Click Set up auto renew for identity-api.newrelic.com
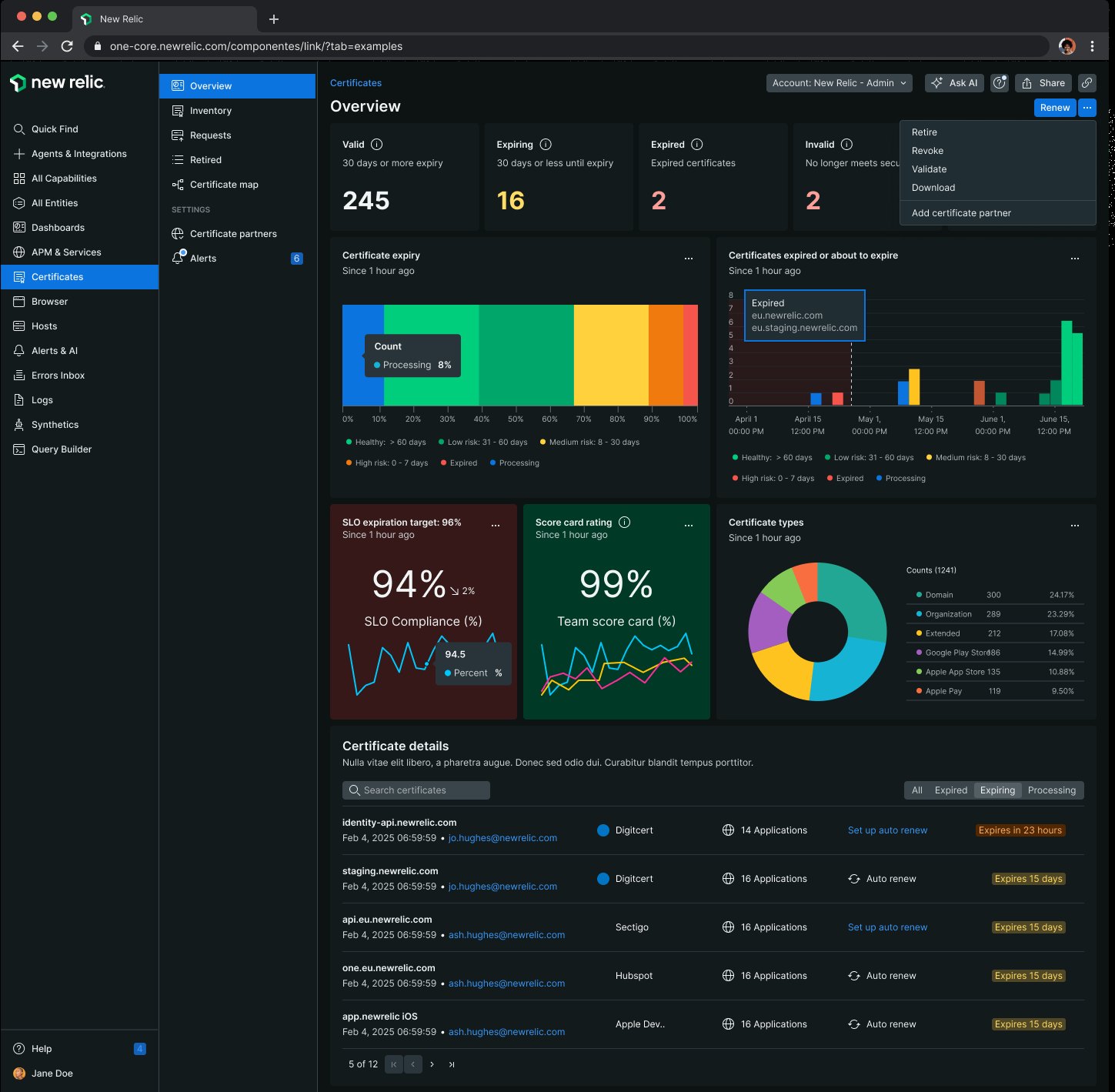The width and height of the screenshot is (1115, 1092). pyautogui.click(x=887, y=830)
